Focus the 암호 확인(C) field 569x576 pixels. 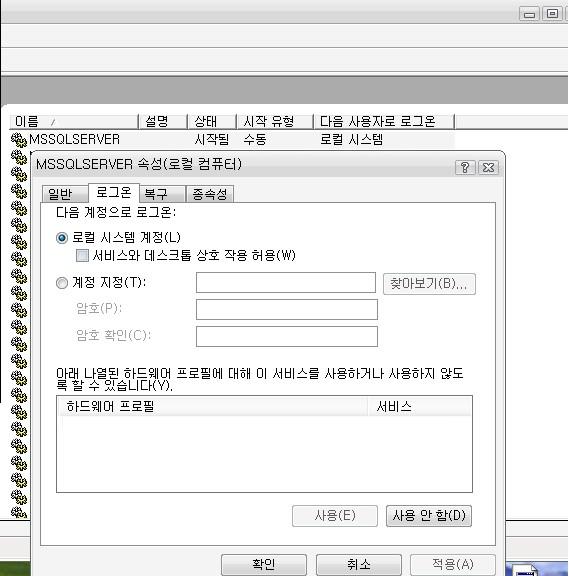point(287,336)
